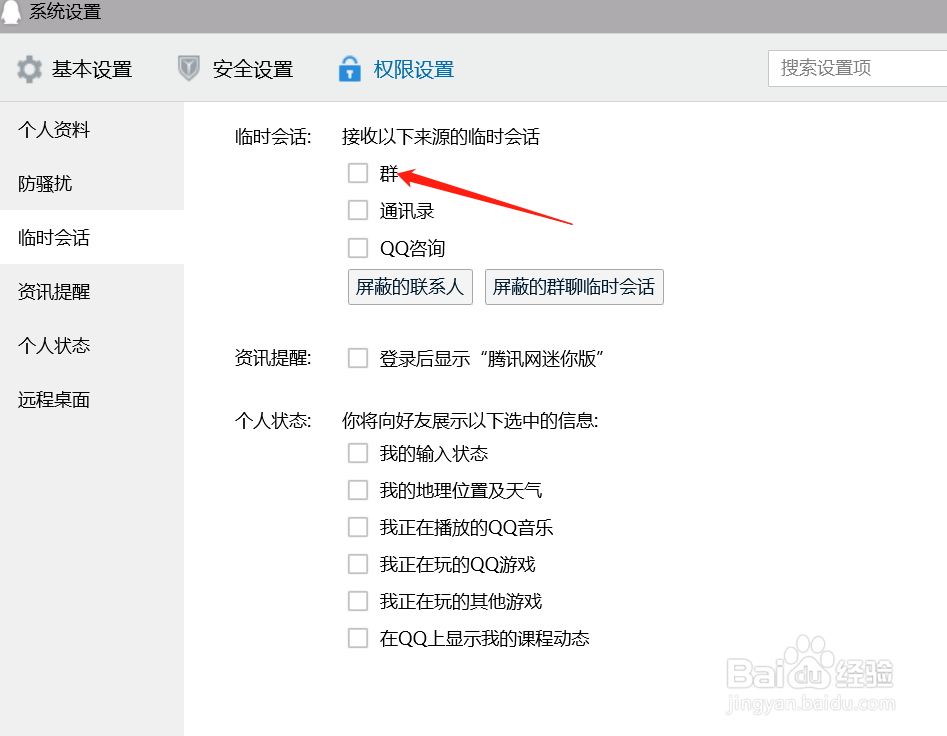Focus the 搜索设置项 search field

(858, 68)
